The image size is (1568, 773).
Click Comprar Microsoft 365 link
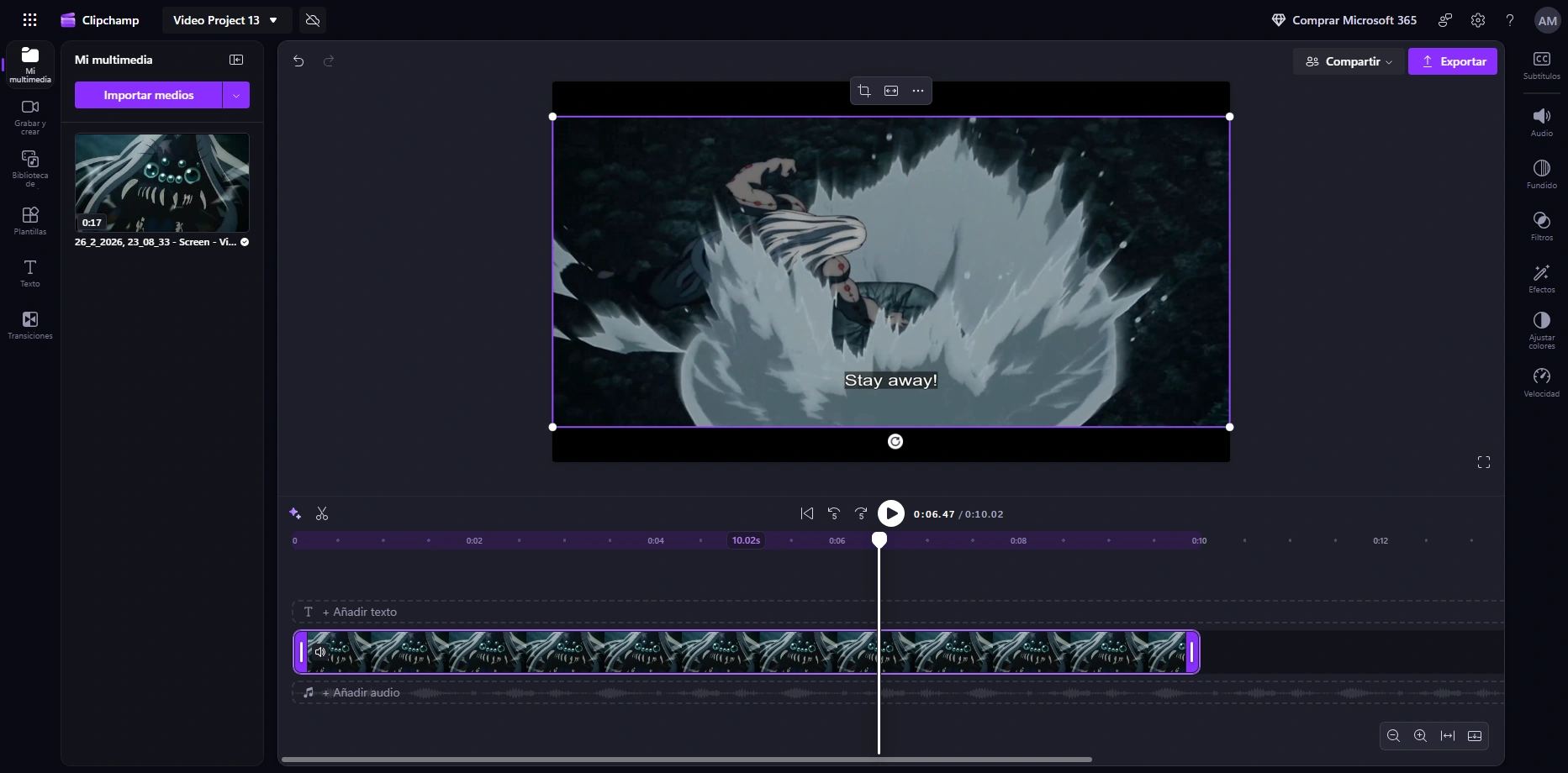(1344, 20)
